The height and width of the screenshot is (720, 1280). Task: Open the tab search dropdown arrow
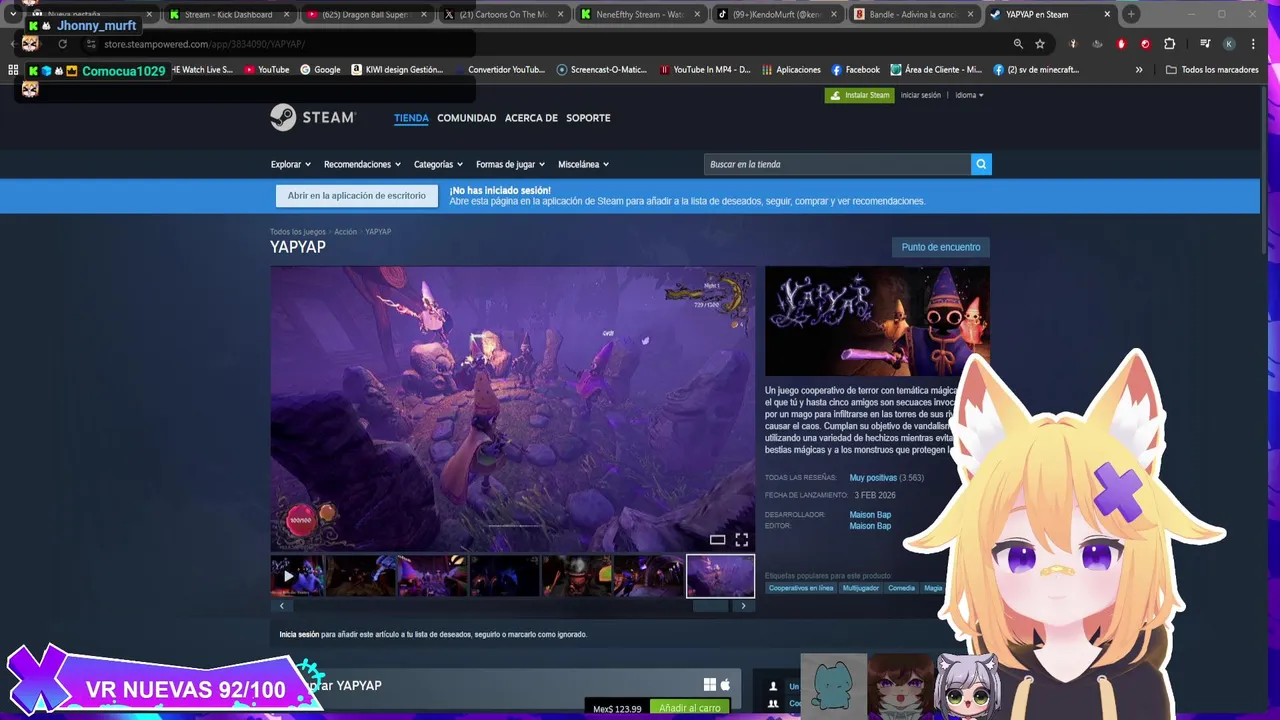pyautogui.click(x=13, y=14)
